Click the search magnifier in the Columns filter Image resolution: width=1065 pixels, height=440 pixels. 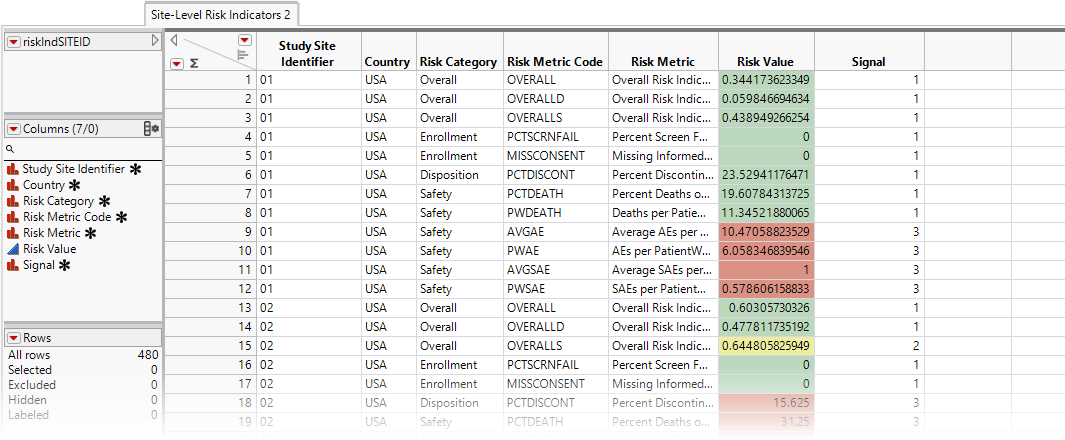click(x=10, y=149)
